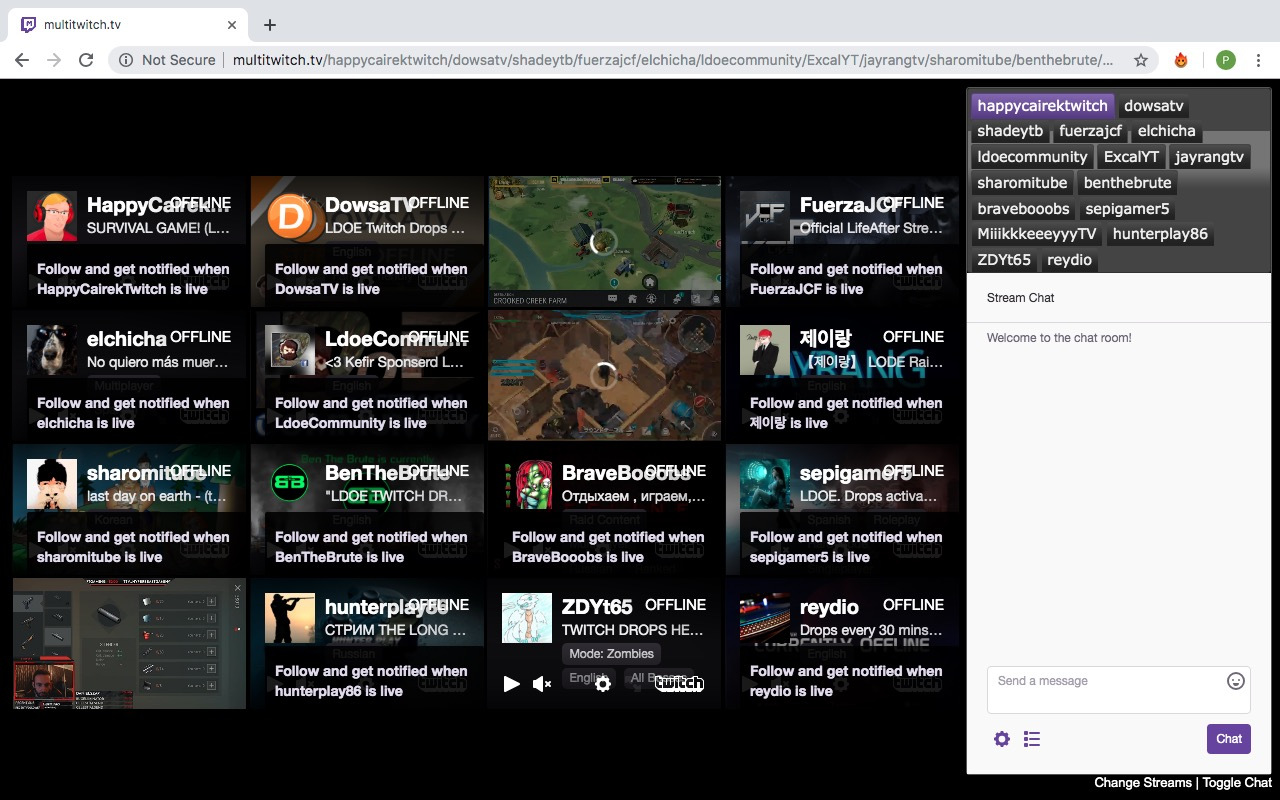This screenshot has width=1280, height=800.
Task: Click "No quiero más muer…" stream title
Action: pos(158,362)
